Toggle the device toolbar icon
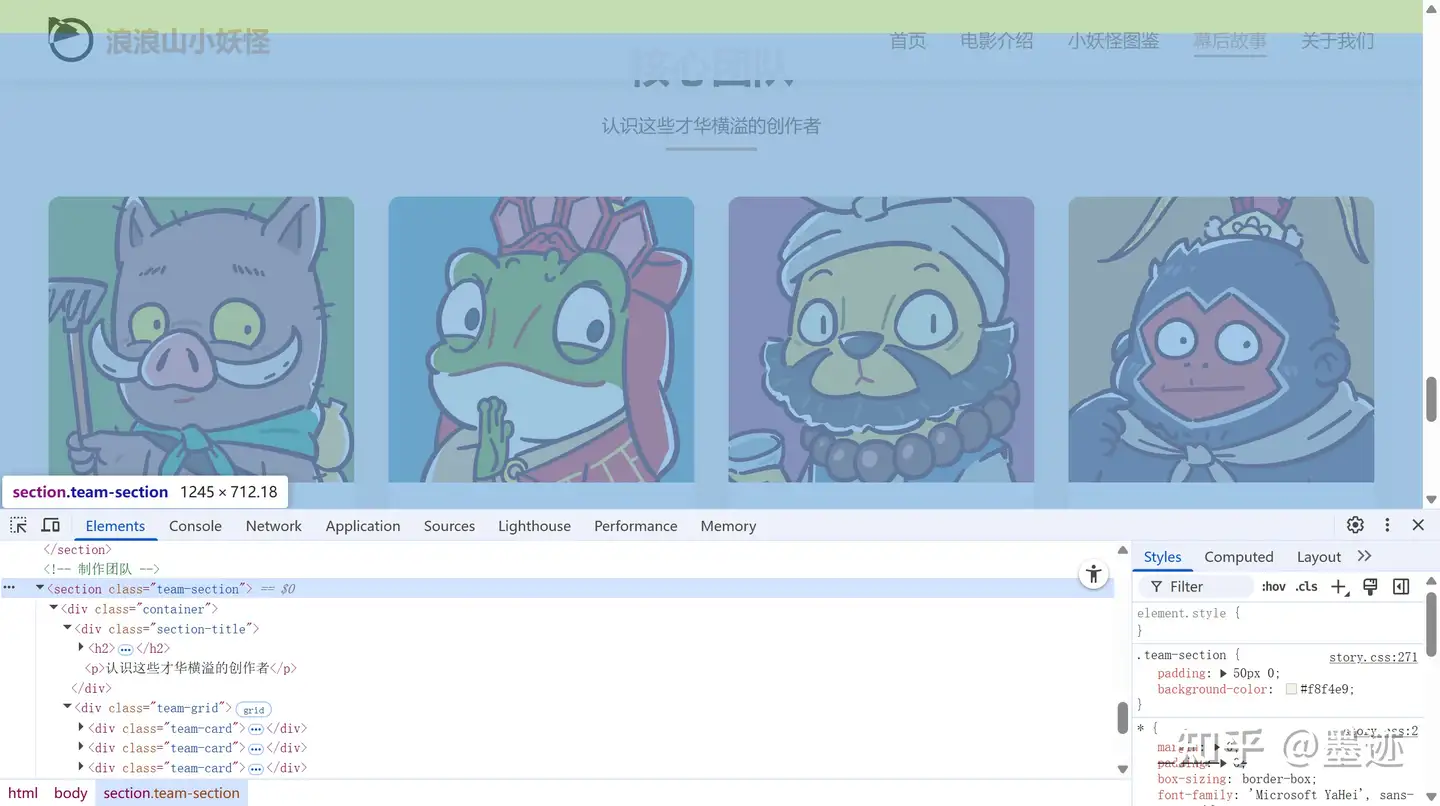Image resolution: width=1440 pixels, height=806 pixels. coord(50,525)
